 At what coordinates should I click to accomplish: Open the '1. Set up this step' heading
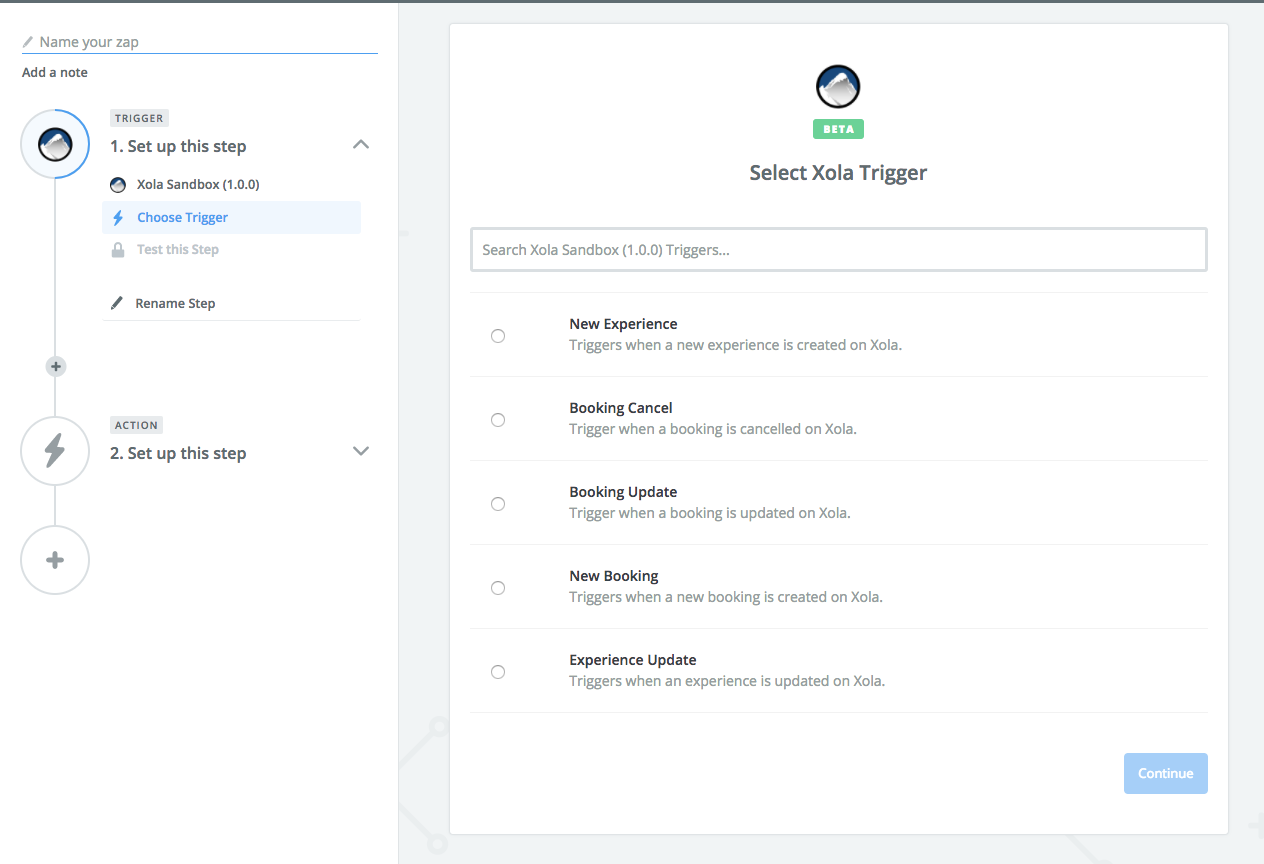coord(178,146)
